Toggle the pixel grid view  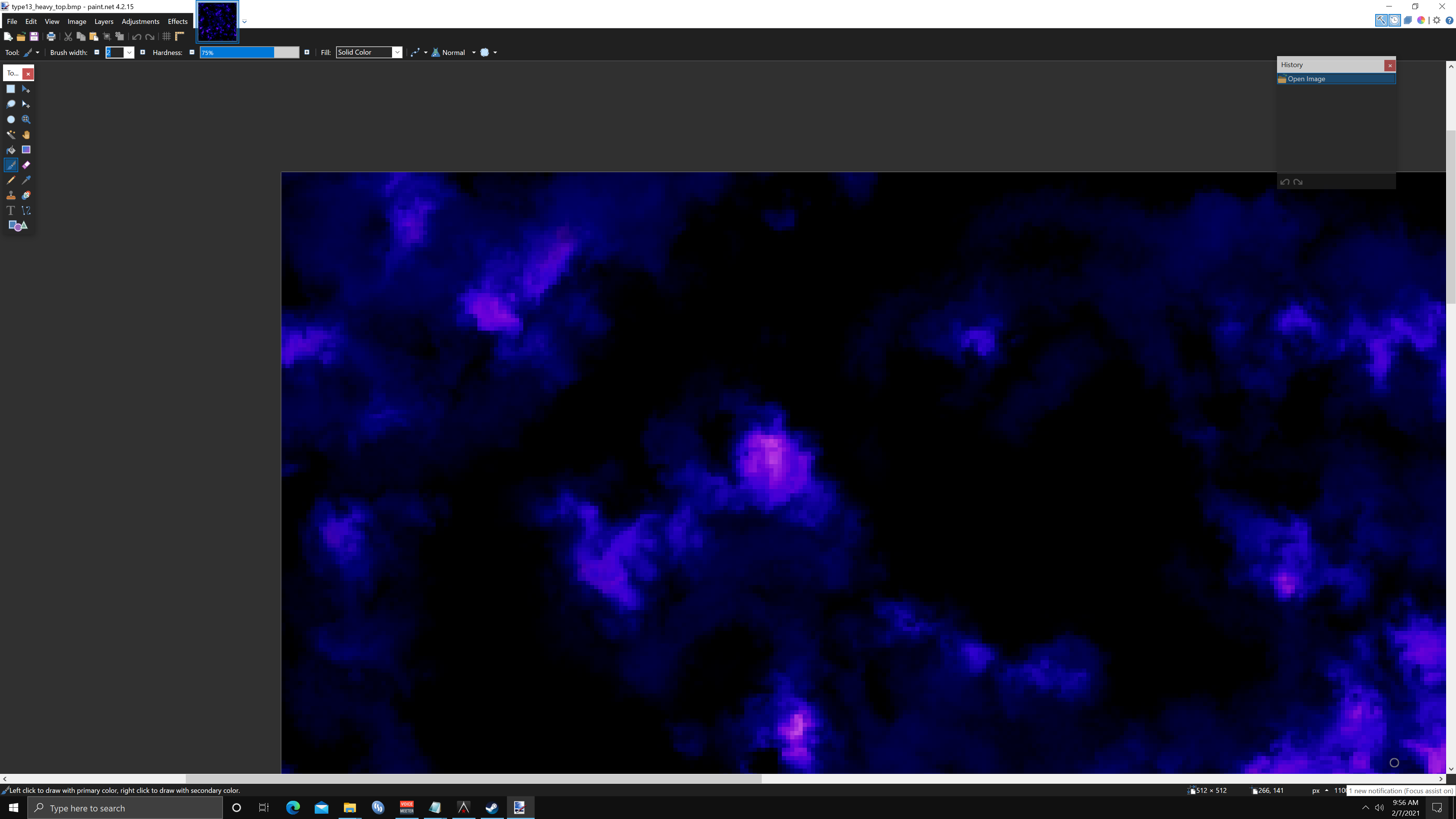[166, 37]
